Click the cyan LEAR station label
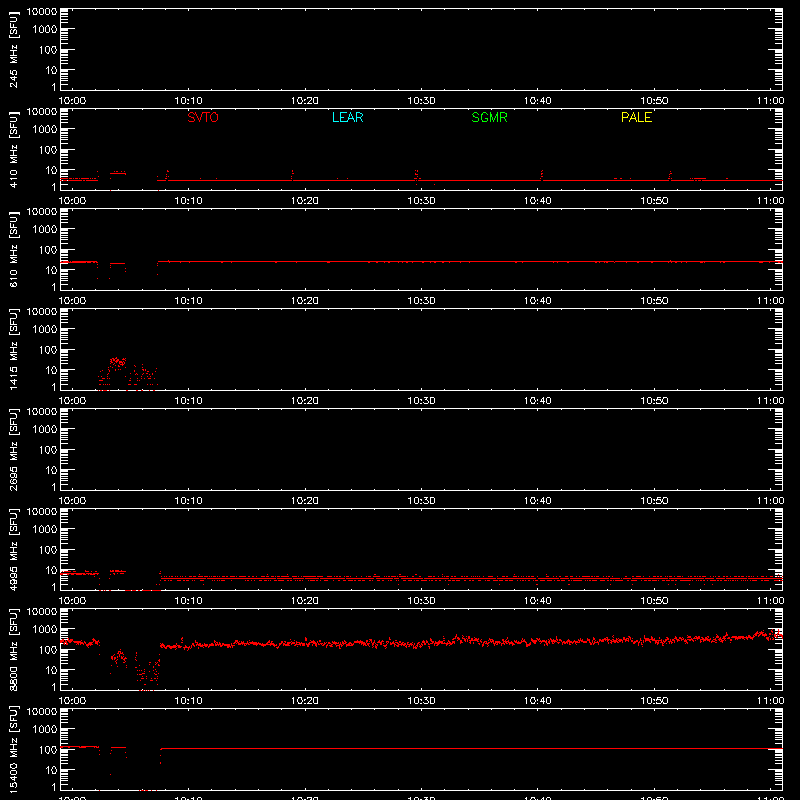800x800 pixels. [x=347, y=117]
